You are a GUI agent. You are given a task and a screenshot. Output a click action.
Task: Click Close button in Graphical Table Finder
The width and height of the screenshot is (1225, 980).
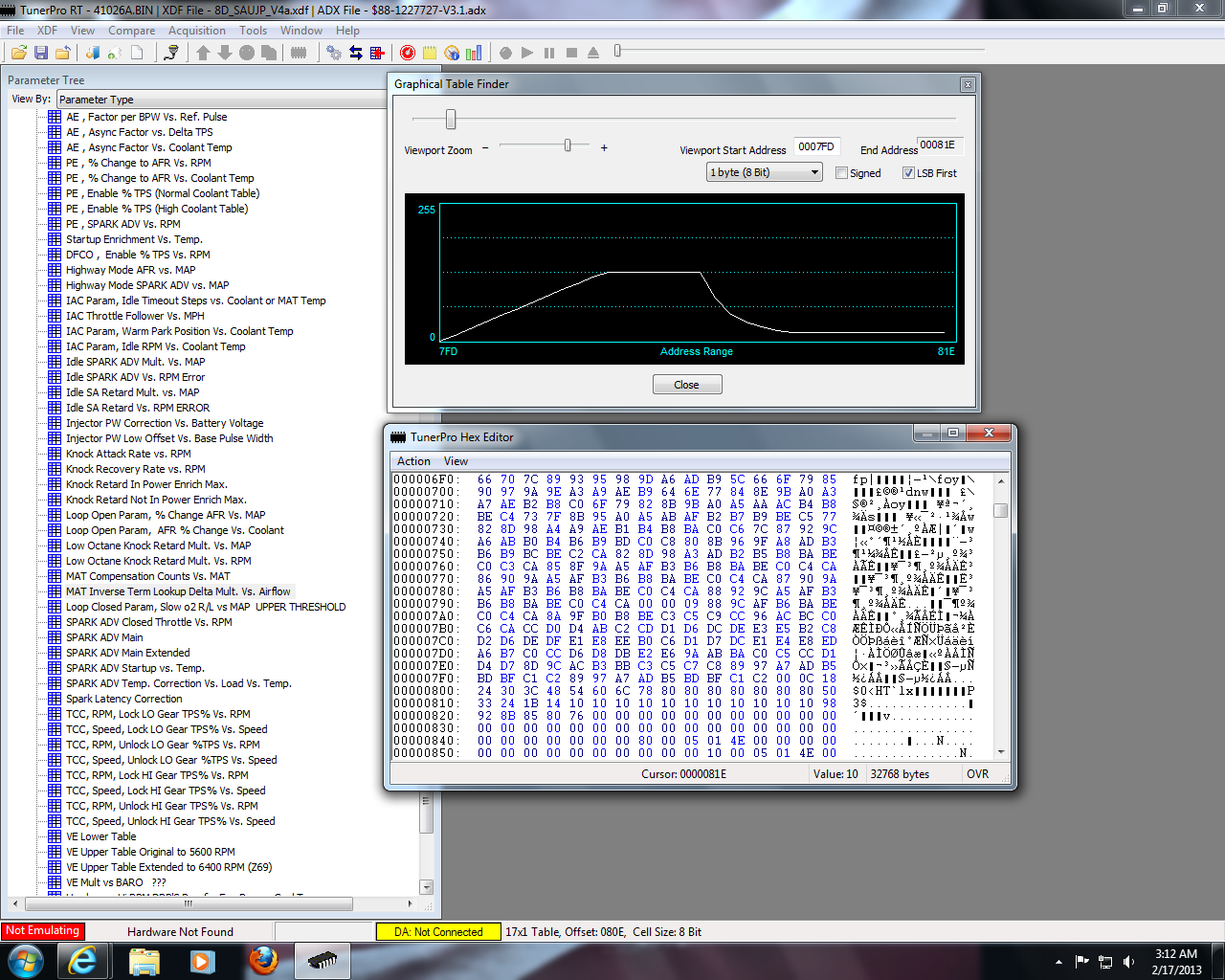(687, 385)
